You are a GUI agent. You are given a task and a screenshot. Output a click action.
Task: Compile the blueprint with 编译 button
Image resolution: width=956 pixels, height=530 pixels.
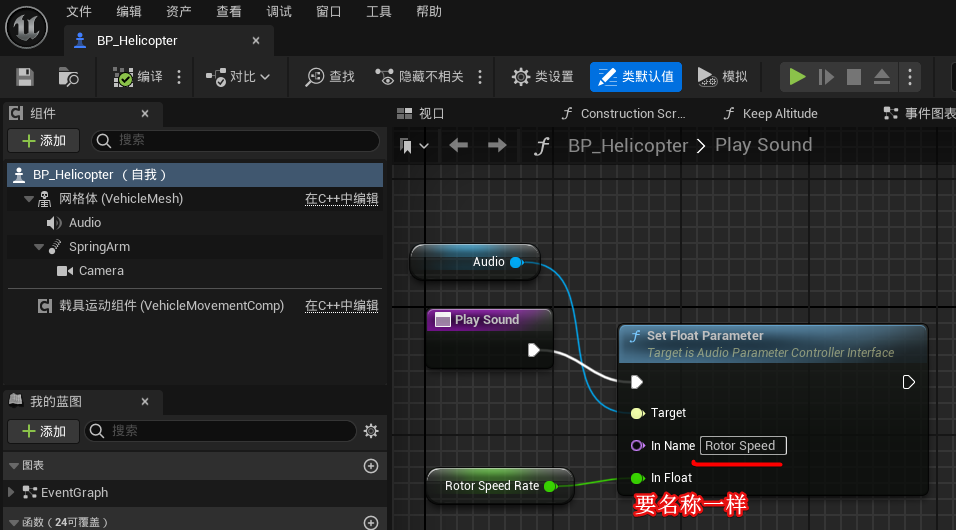[138, 77]
